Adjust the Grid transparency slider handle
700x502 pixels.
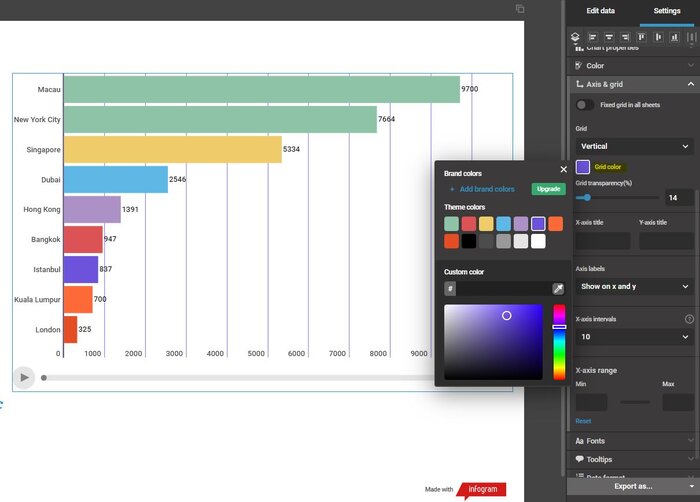pyautogui.click(x=587, y=197)
